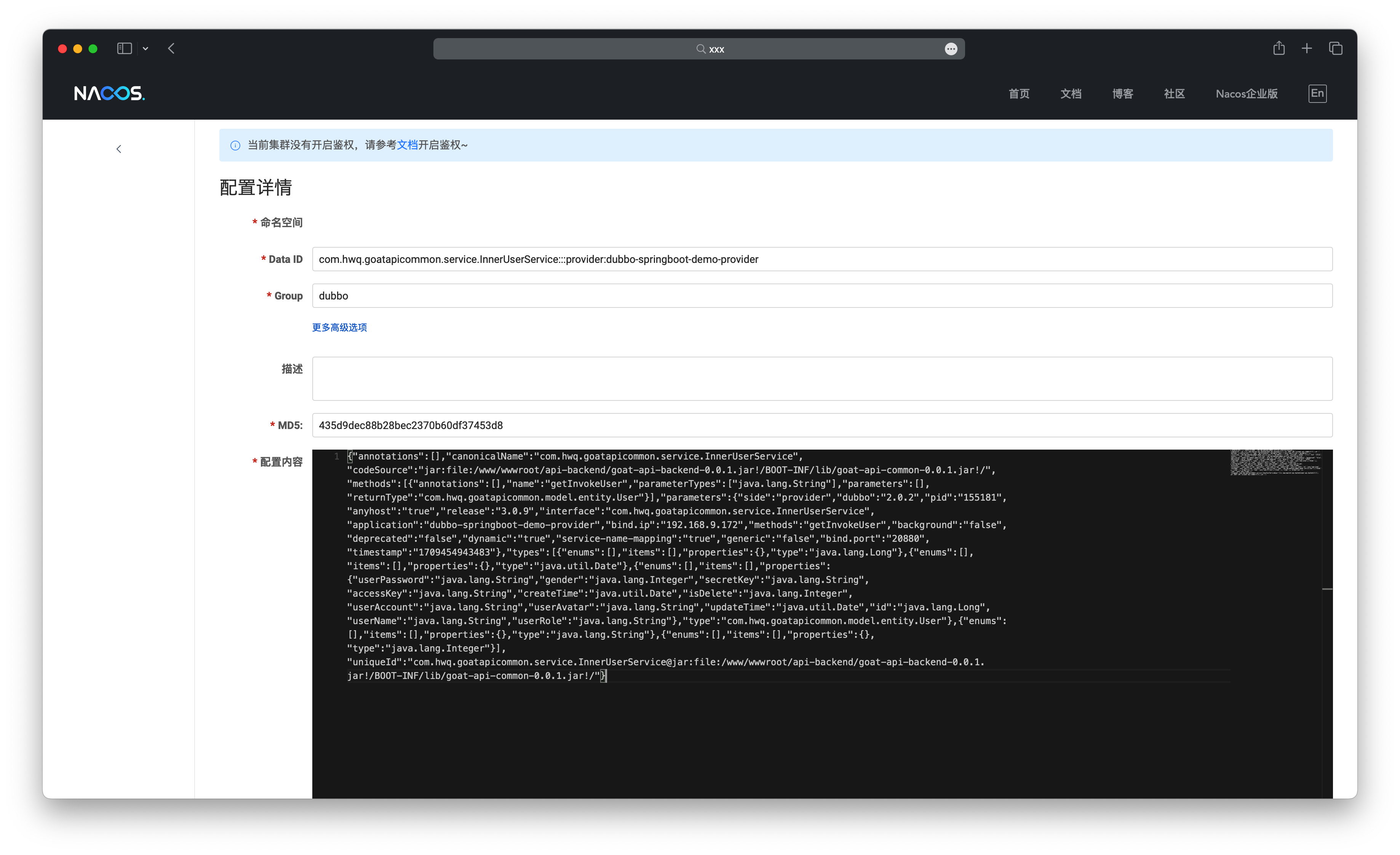This screenshot has height=855, width=1400.
Task: Open a new tab with plus icon
Action: pyautogui.click(x=1307, y=48)
